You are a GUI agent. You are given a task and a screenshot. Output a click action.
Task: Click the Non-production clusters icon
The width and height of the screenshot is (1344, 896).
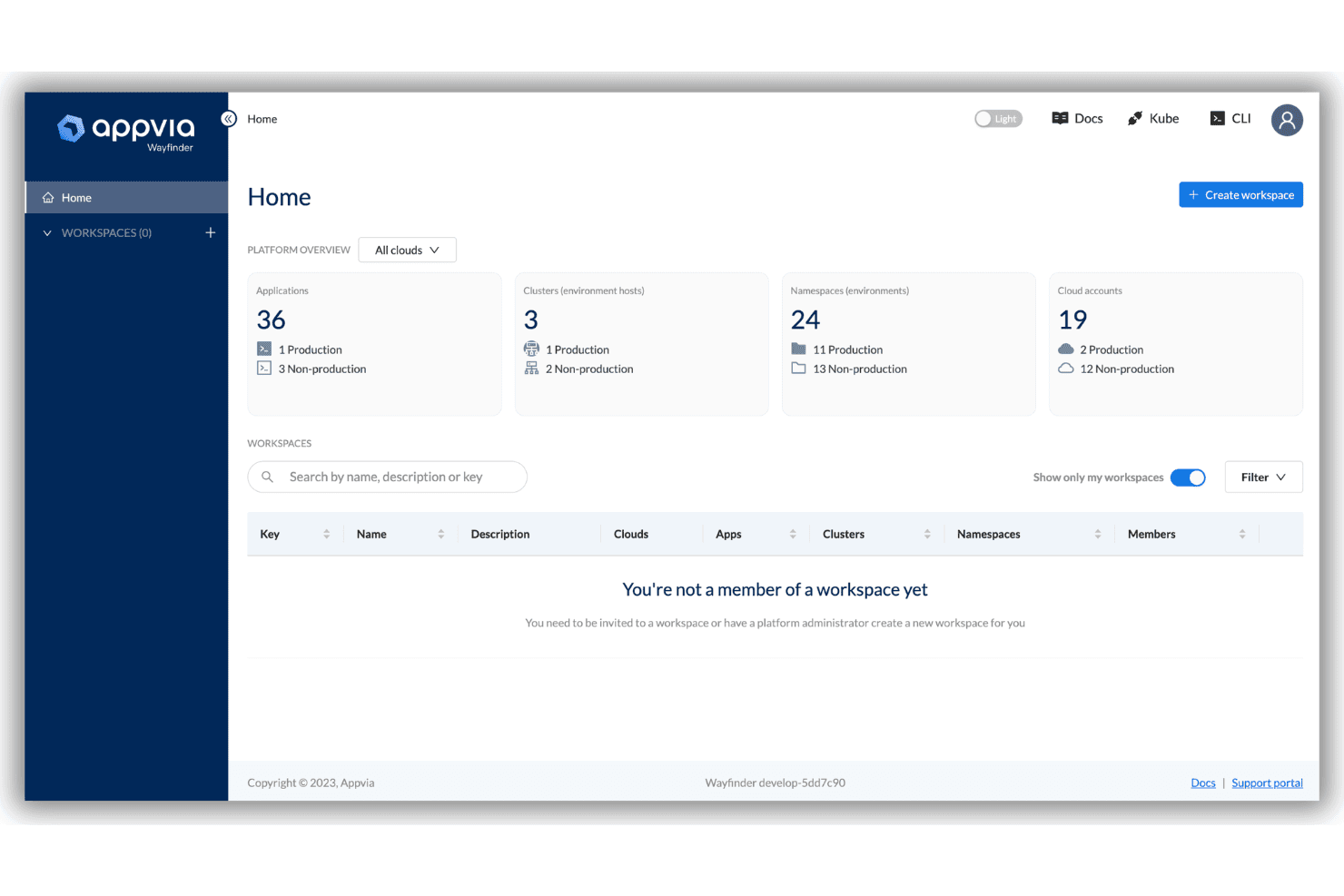pos(531,368)
